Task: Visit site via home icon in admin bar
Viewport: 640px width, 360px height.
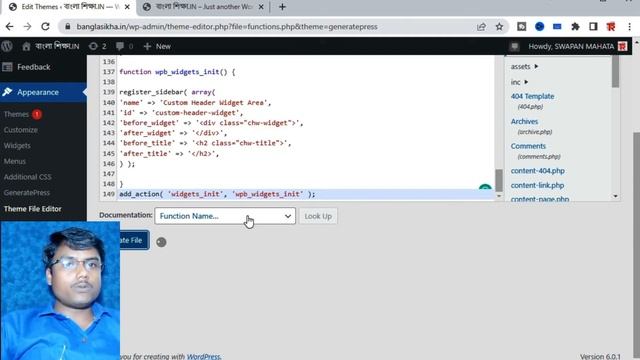Action: [x=26, y=46]
